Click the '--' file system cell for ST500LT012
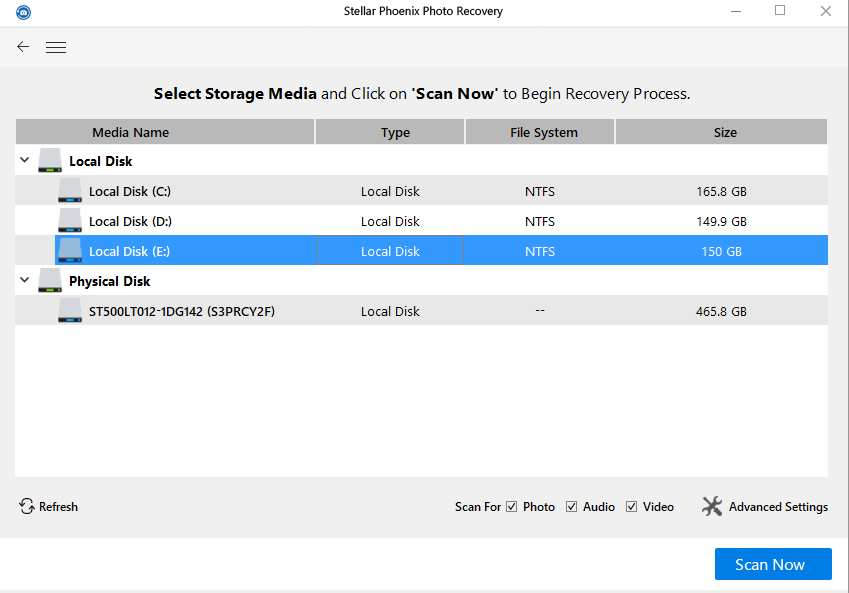Screen dimensions: 849x593 coord(540,310)
